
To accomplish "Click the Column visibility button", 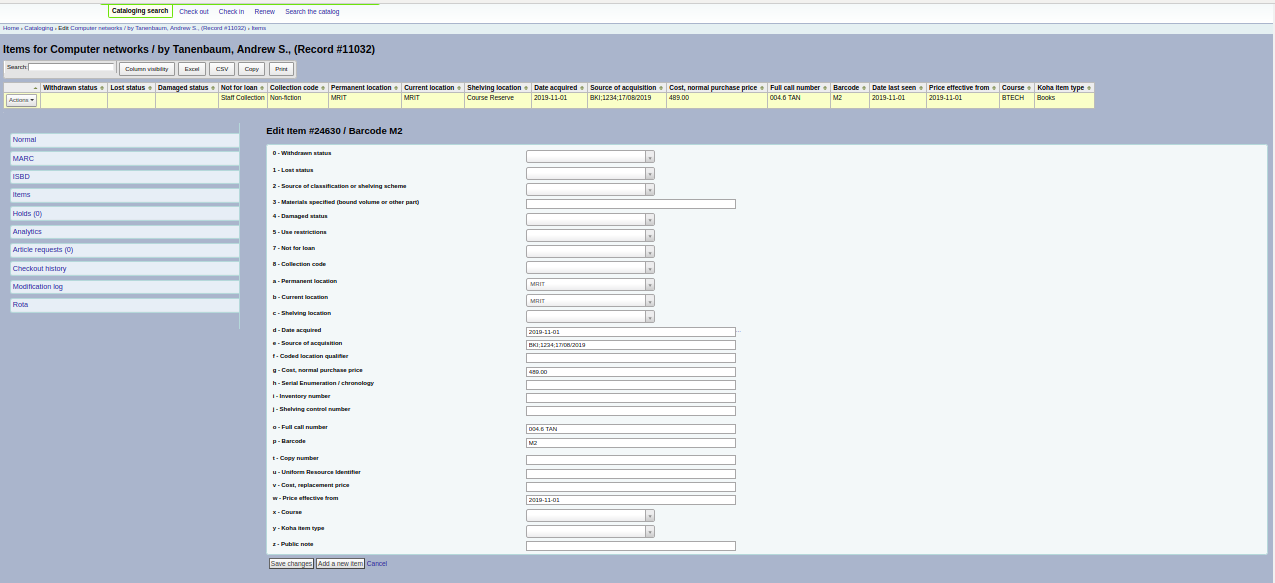I will [x=146, y=69].
